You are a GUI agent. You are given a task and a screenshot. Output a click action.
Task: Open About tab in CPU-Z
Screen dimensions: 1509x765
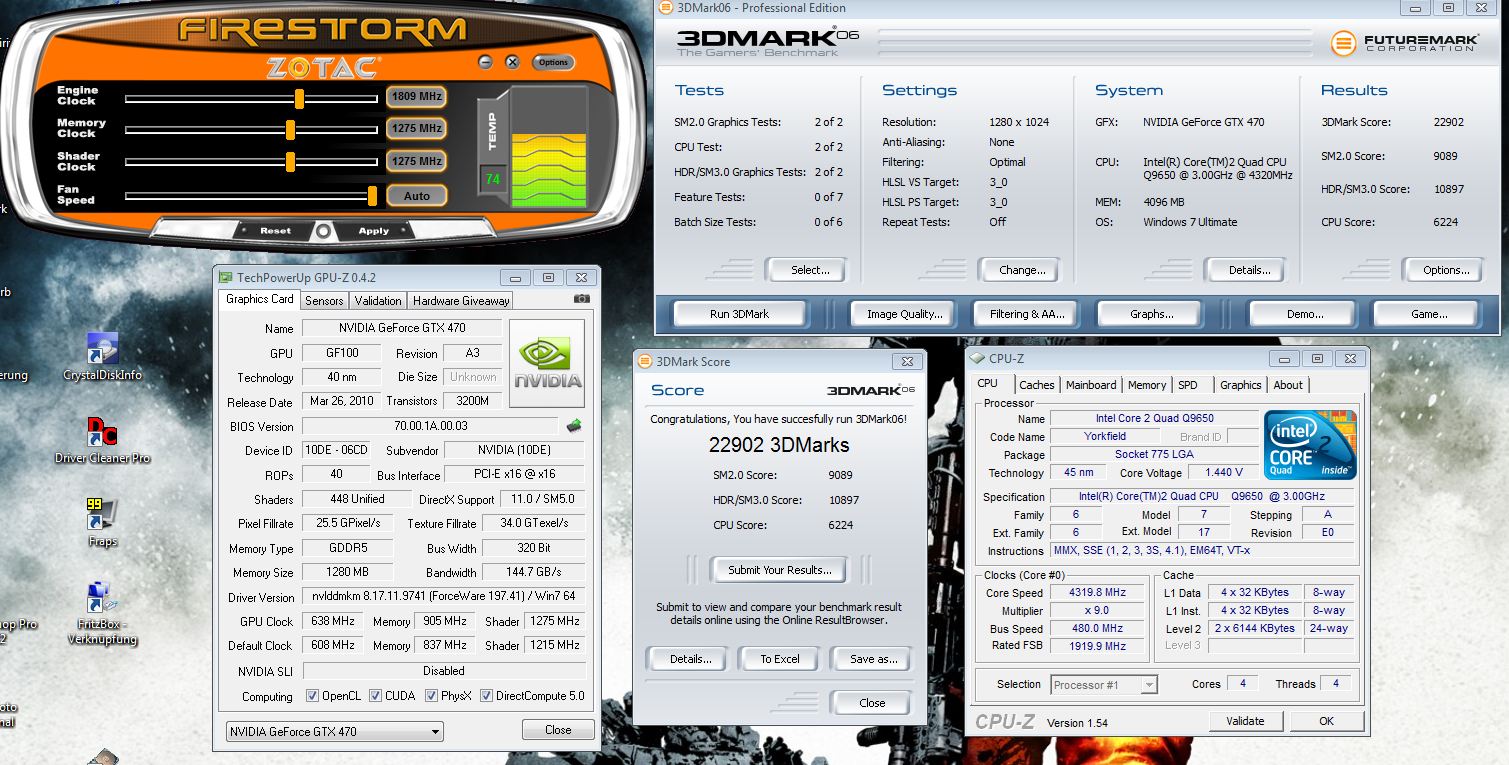pos(1288,385)
